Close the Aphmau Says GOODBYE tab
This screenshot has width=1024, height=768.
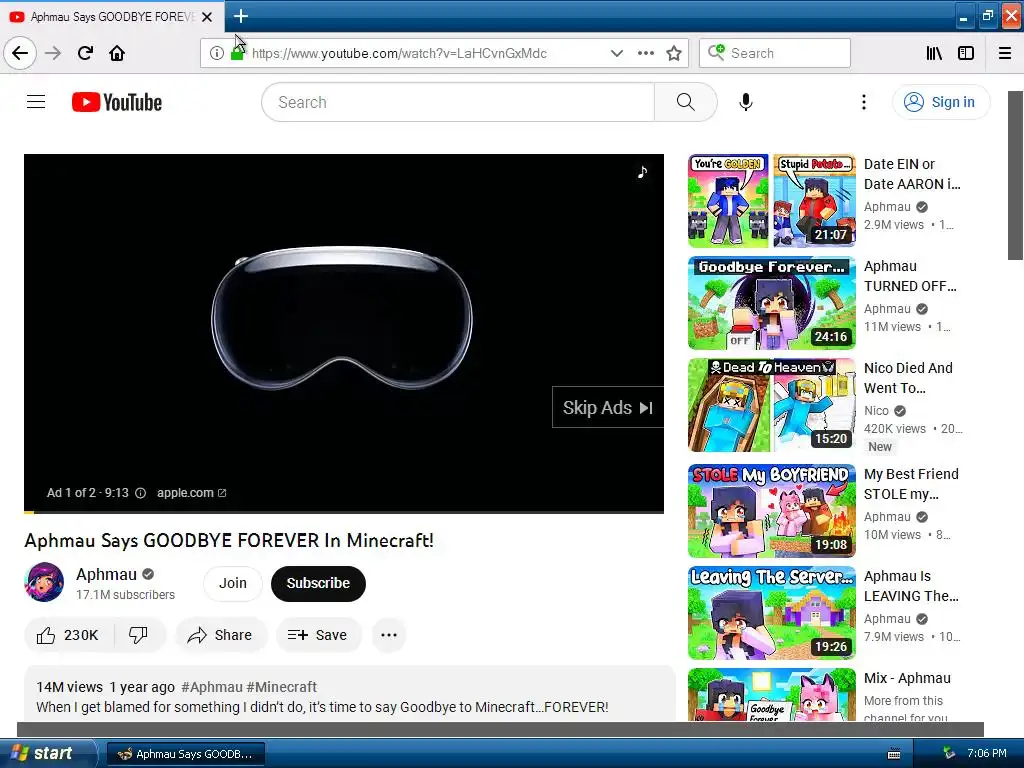click(207, 17)
